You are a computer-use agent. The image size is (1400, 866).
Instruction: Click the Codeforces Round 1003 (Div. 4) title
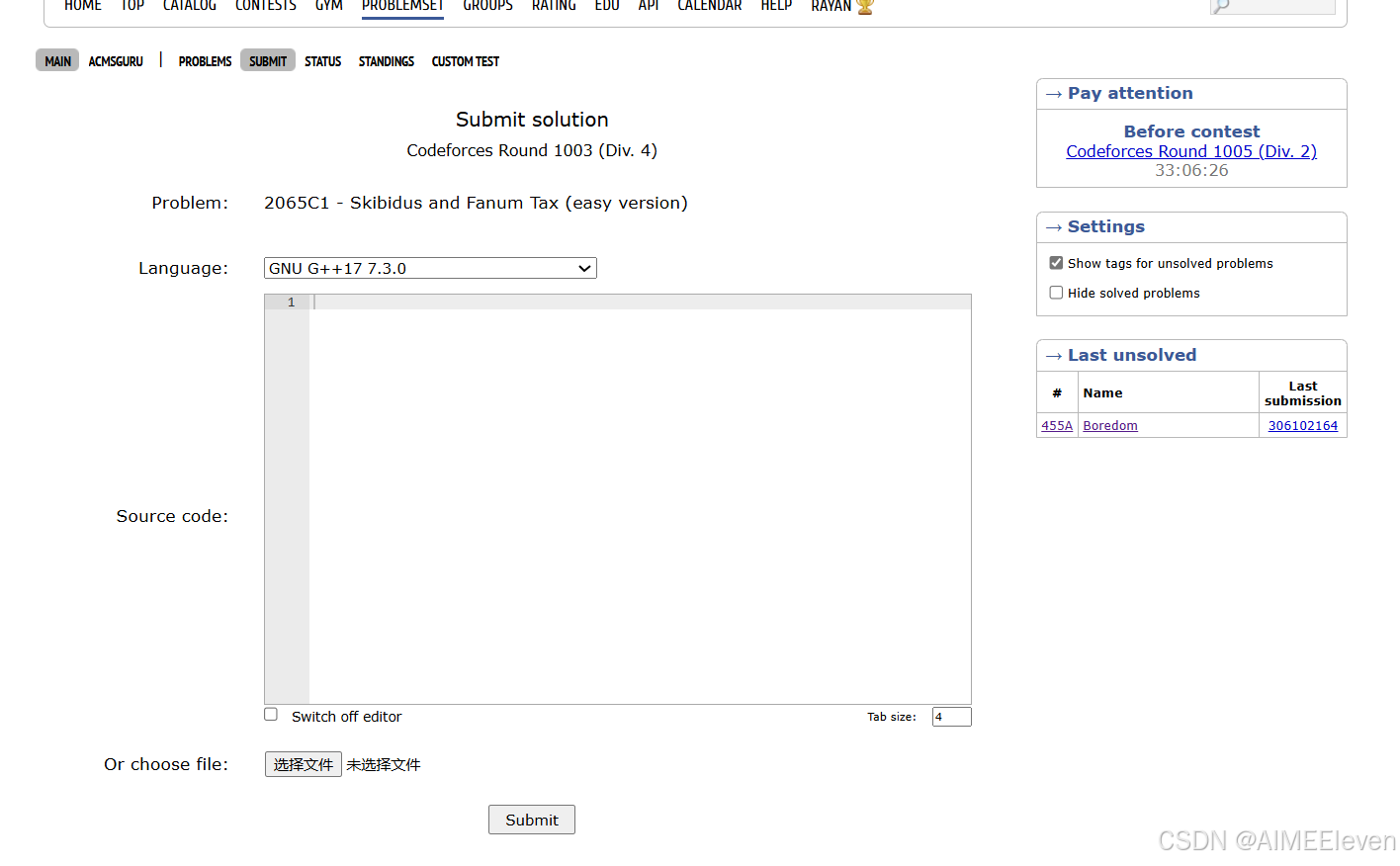click(x=532, y=150)
